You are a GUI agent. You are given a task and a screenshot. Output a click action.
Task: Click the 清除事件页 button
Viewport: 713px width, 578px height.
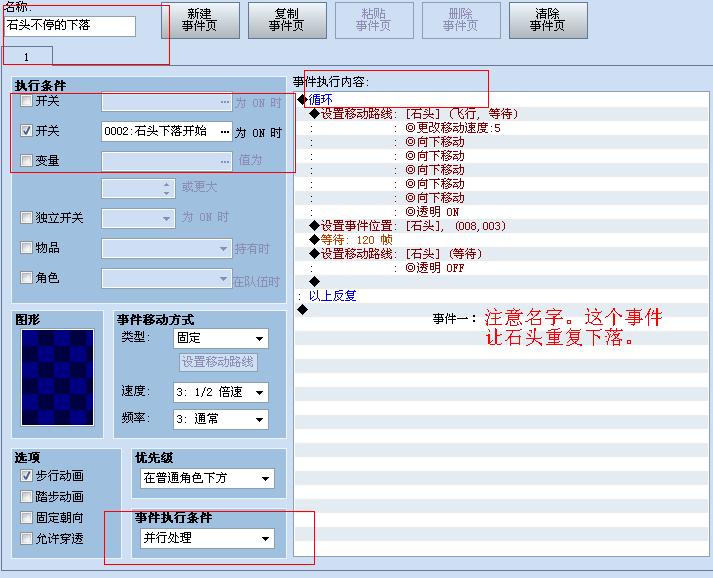point(548,20)
